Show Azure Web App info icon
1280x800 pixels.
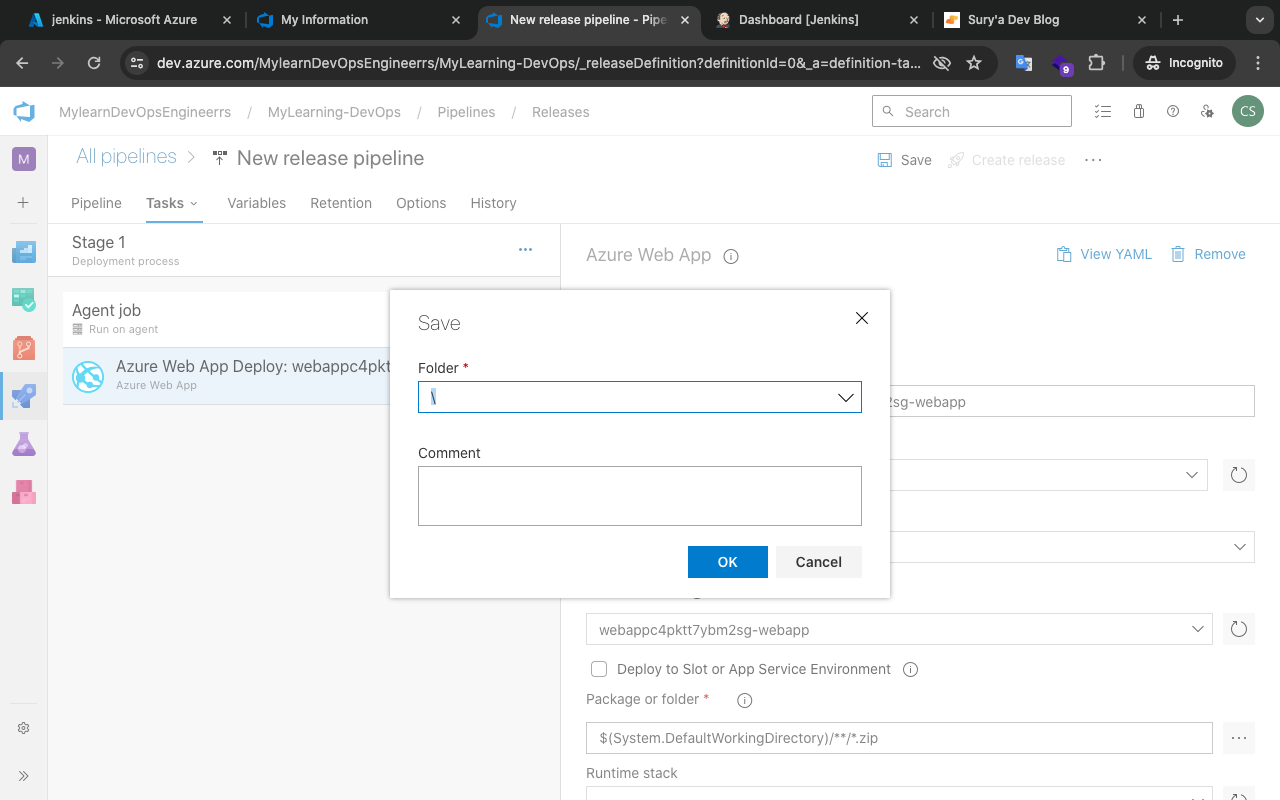coord(731,256)
